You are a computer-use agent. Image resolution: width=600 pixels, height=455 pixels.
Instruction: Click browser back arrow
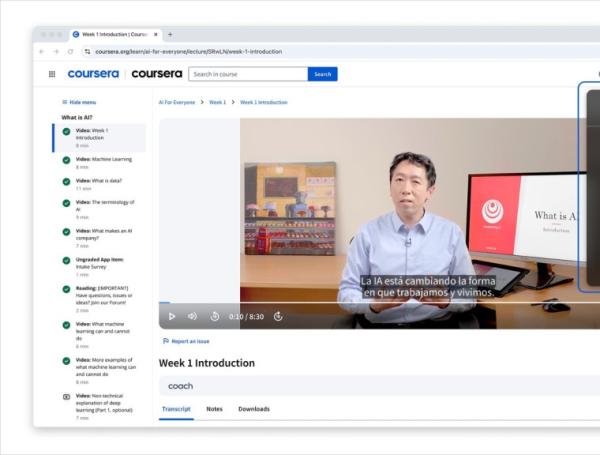pyautogui.click(x=41, y=51)
